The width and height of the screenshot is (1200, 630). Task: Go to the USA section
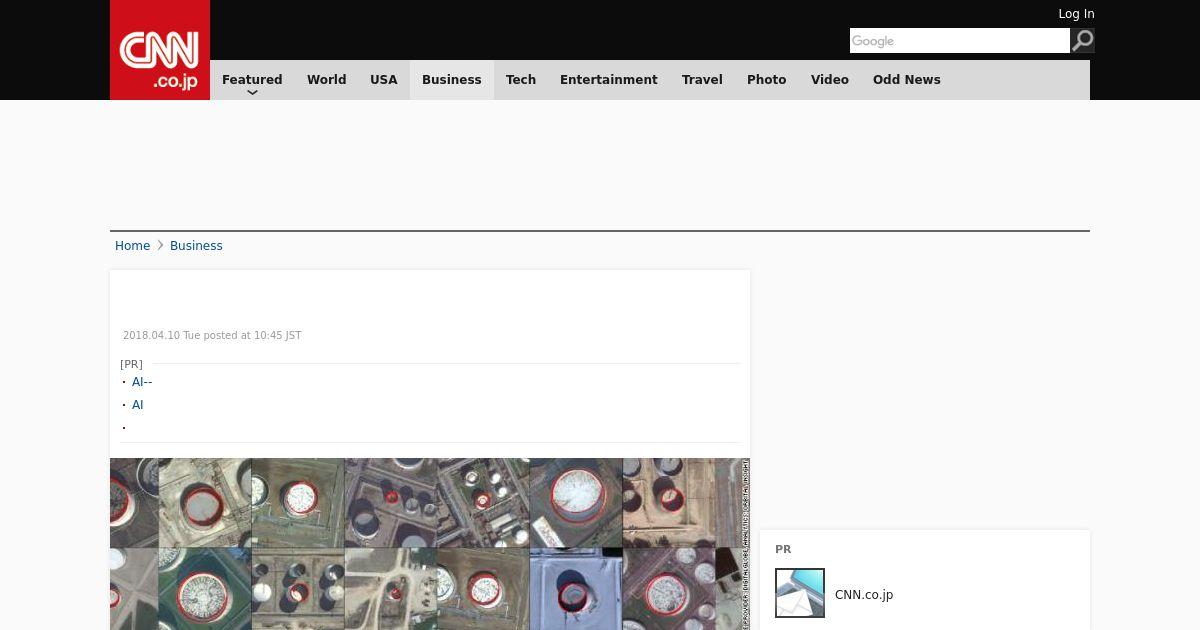384,80
